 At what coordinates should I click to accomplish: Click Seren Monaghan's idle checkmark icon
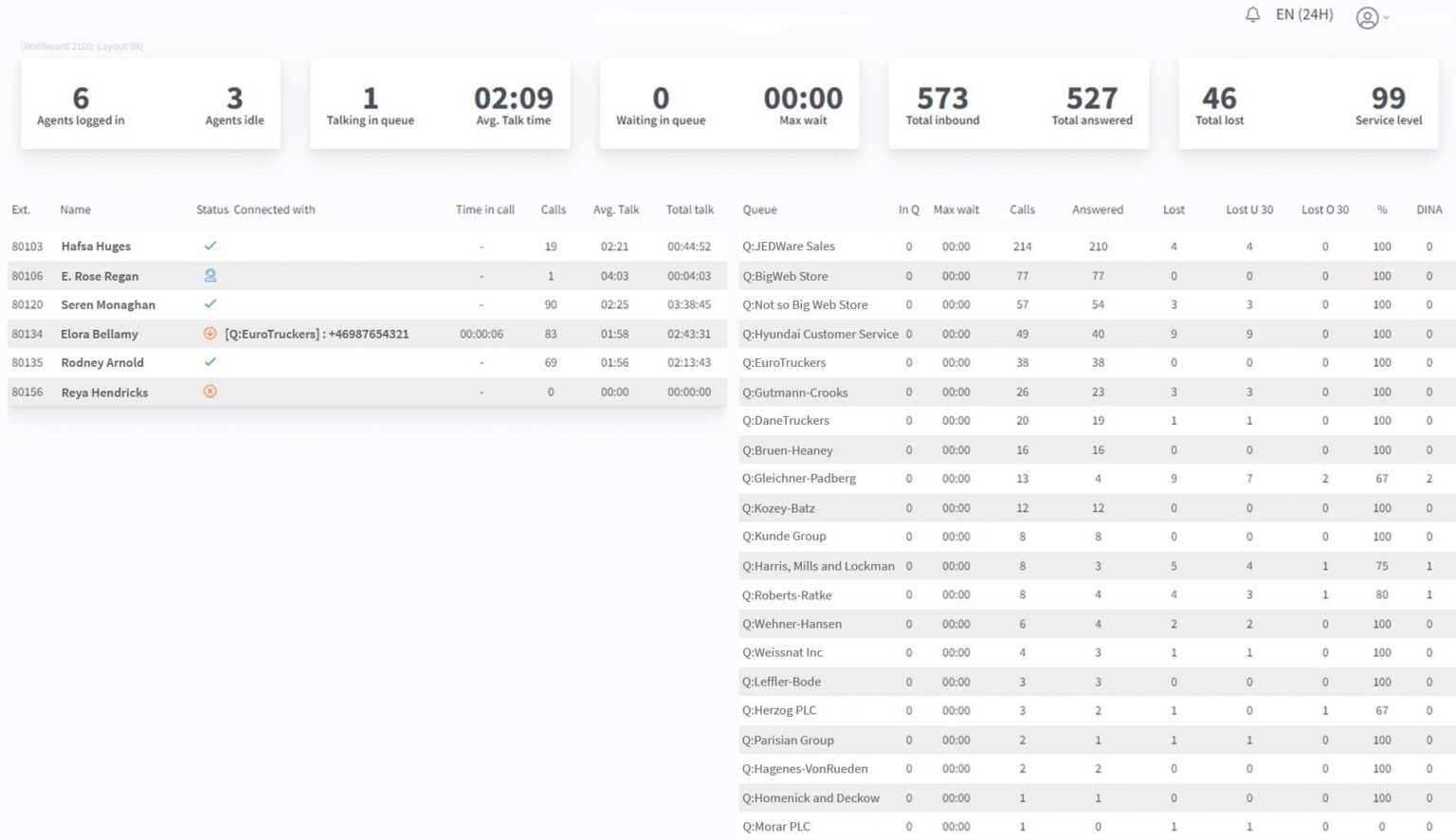[x=210, y=304]
